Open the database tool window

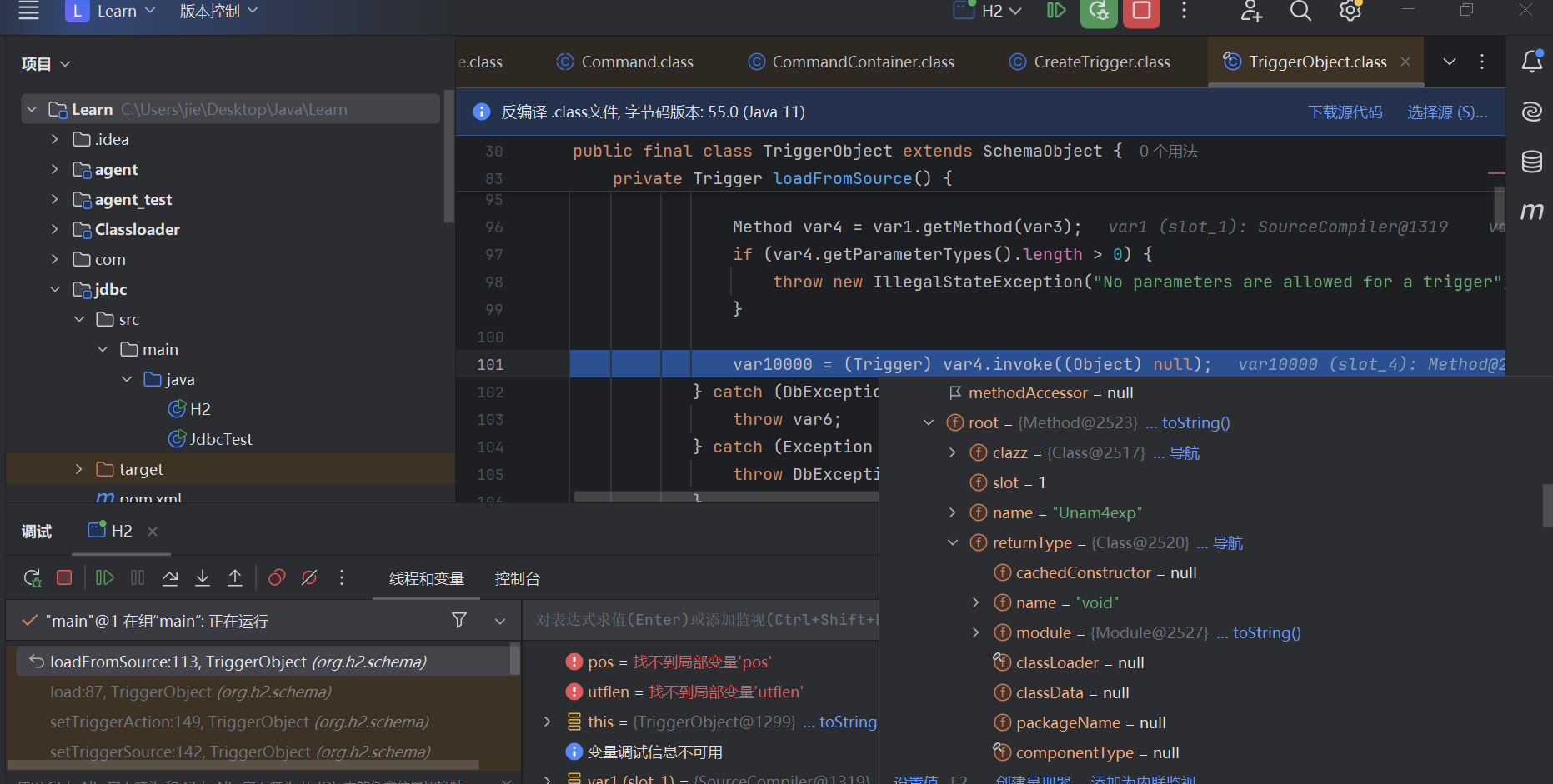pyautogui.click(x=1532, y=161)
